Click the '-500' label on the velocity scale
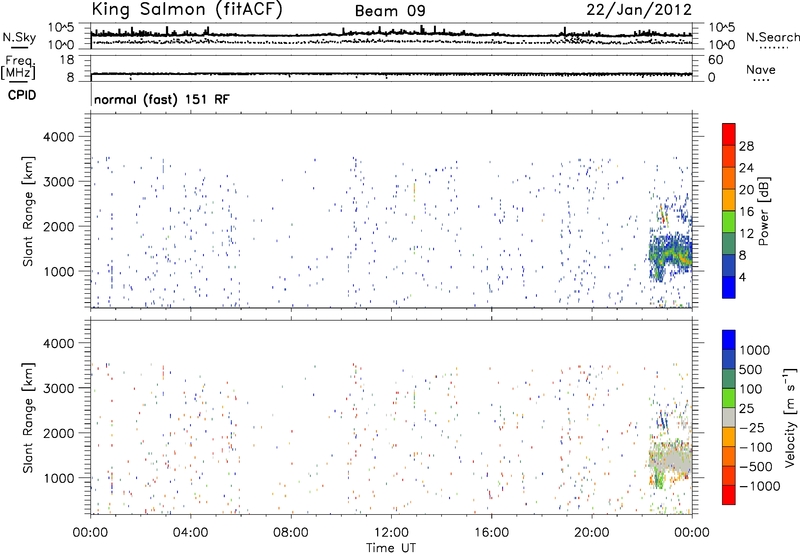 coord(756,467)
